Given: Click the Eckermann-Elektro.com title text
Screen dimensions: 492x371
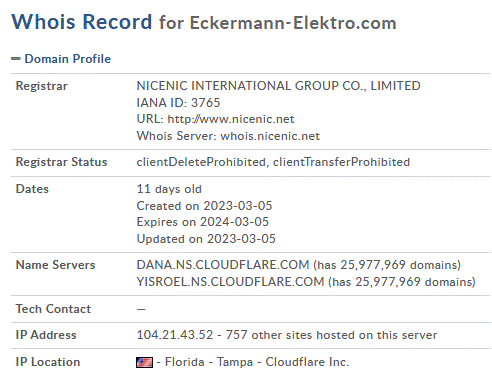Looking at the screenshot, I should pyautogui.click(x=293, y=23).
